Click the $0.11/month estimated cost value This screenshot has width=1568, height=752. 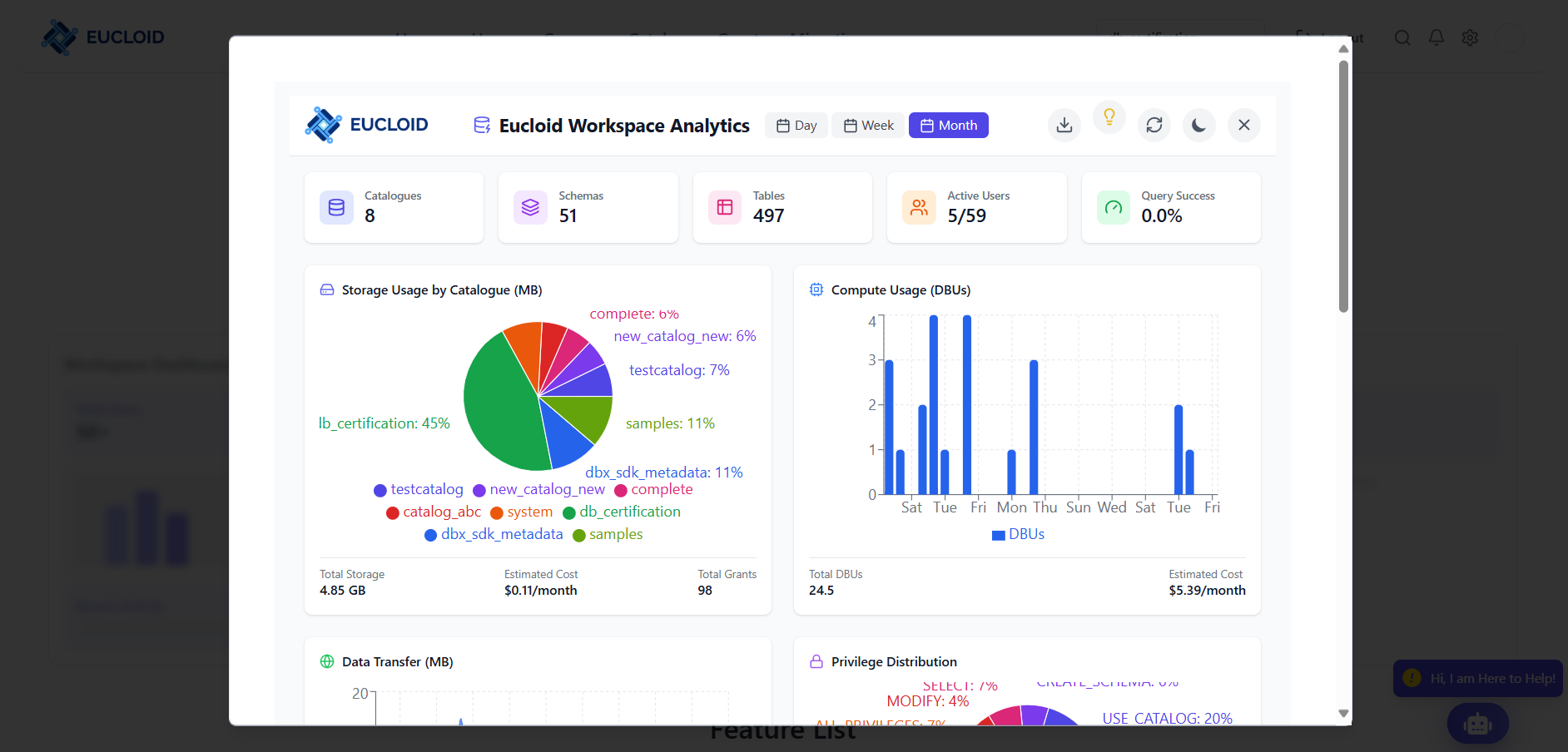click(541, 590)
